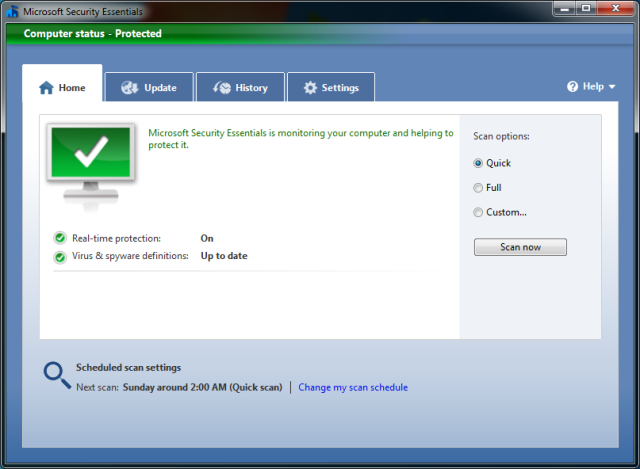
Task: Click the Help question mark icon
Action: tap(572, 87)
